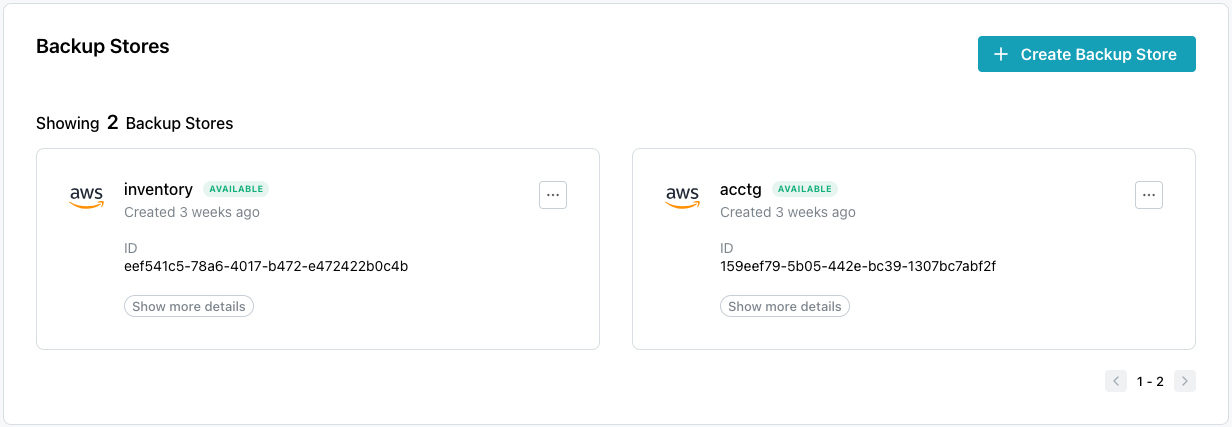Image resolution: width=1232 pixels, height=427 pixels.
Task: Expand Show more details for acctg
Action: 785,306
